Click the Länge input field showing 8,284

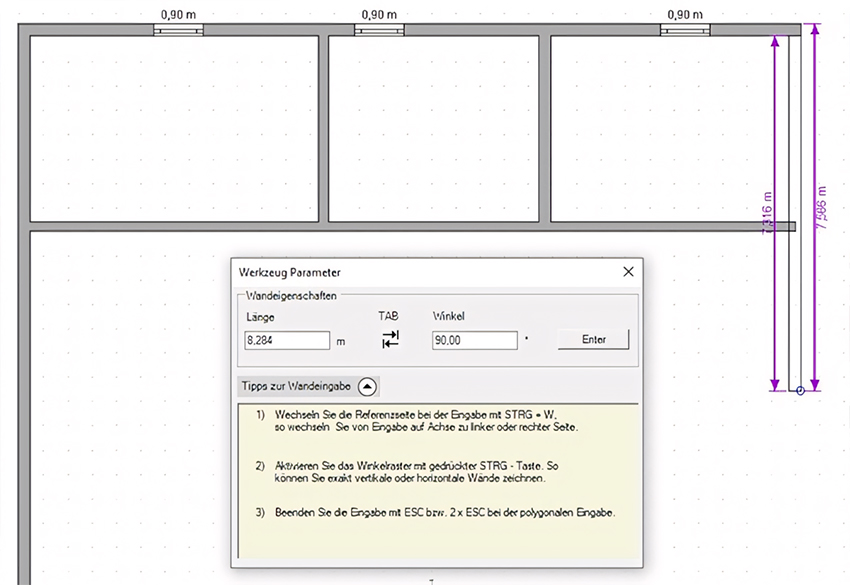pyautogui.click(x=287, y=340)
